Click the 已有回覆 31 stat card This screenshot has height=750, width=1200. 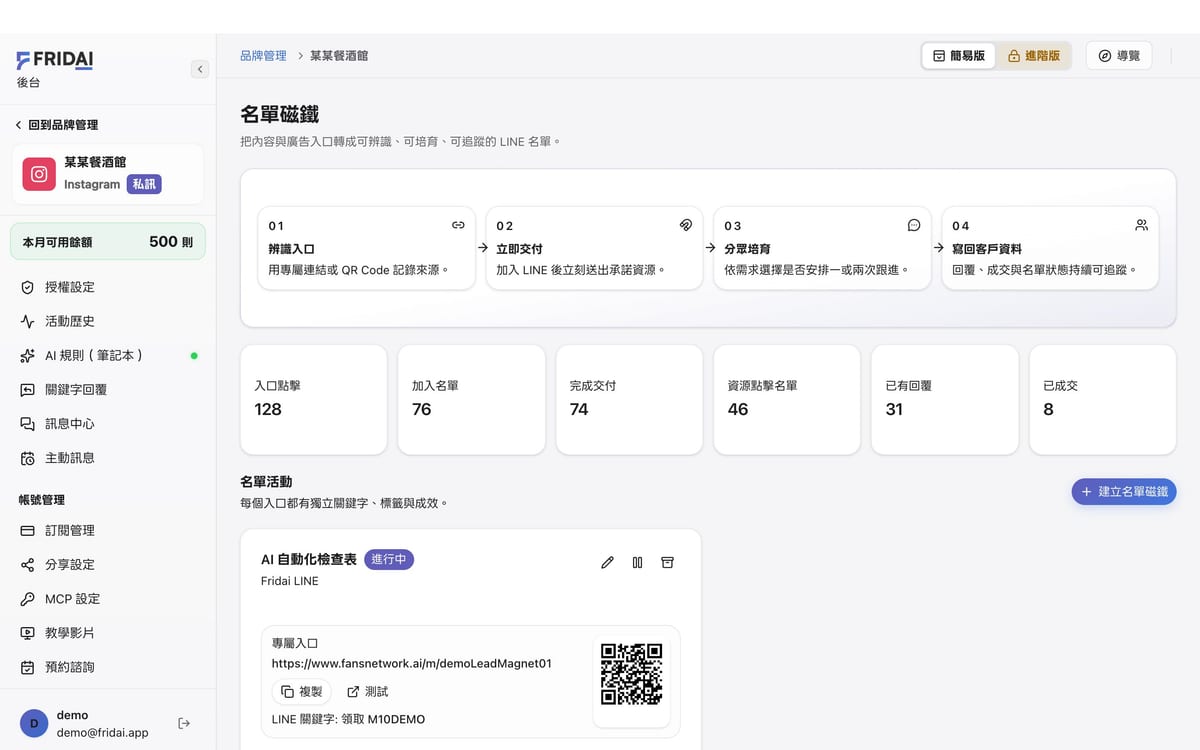click(945, 400)
